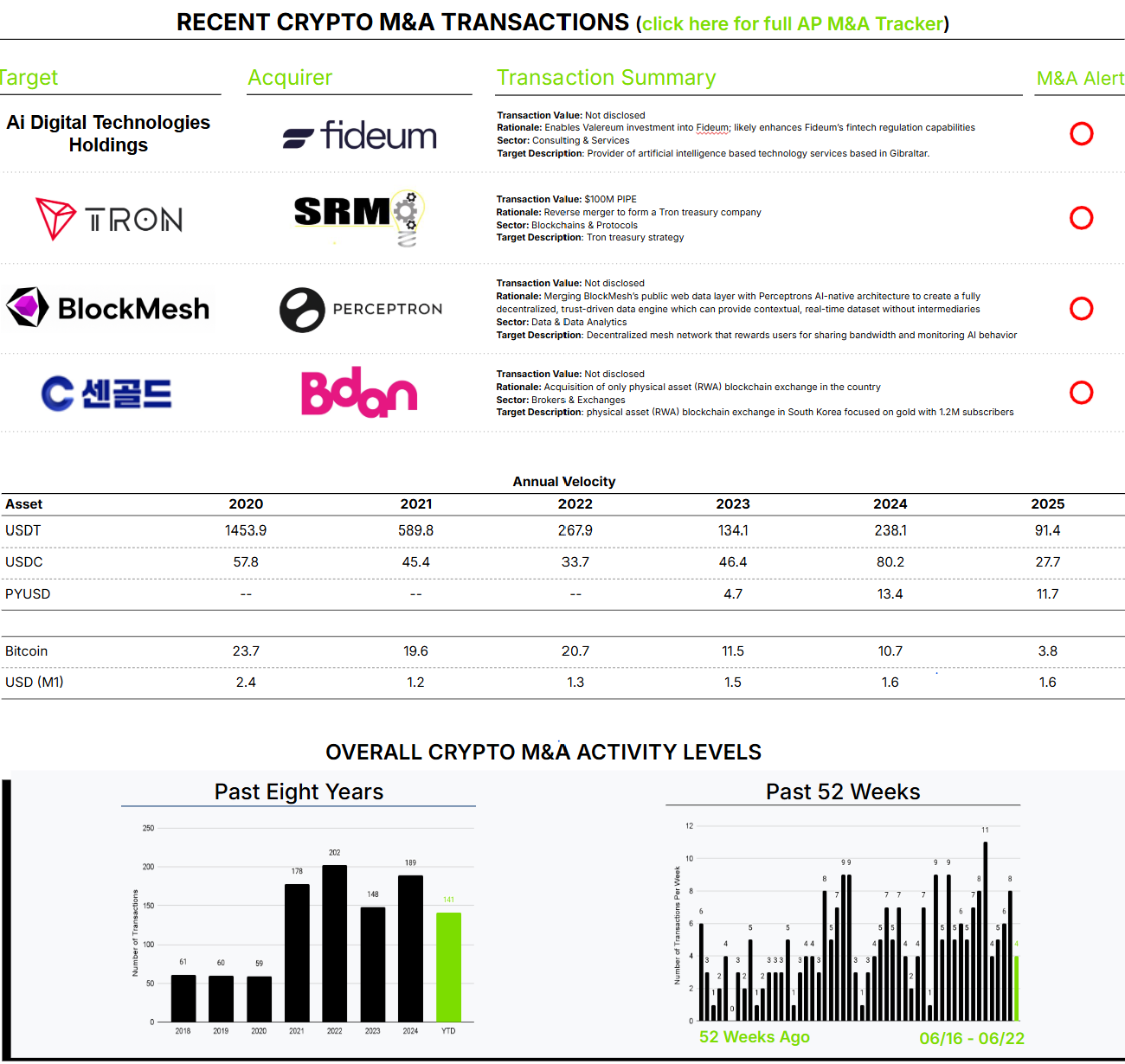This screenshot has height=1064, width=1125.
Task: Click the USD (M1) 2020 value 2.4
Action: coord(246,683)
